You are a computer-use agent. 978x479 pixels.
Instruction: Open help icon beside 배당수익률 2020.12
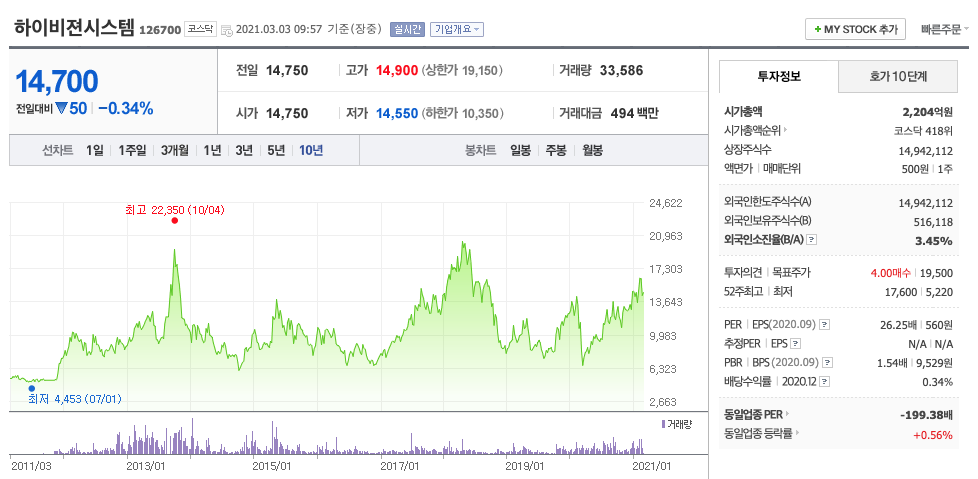click(825, 382)
